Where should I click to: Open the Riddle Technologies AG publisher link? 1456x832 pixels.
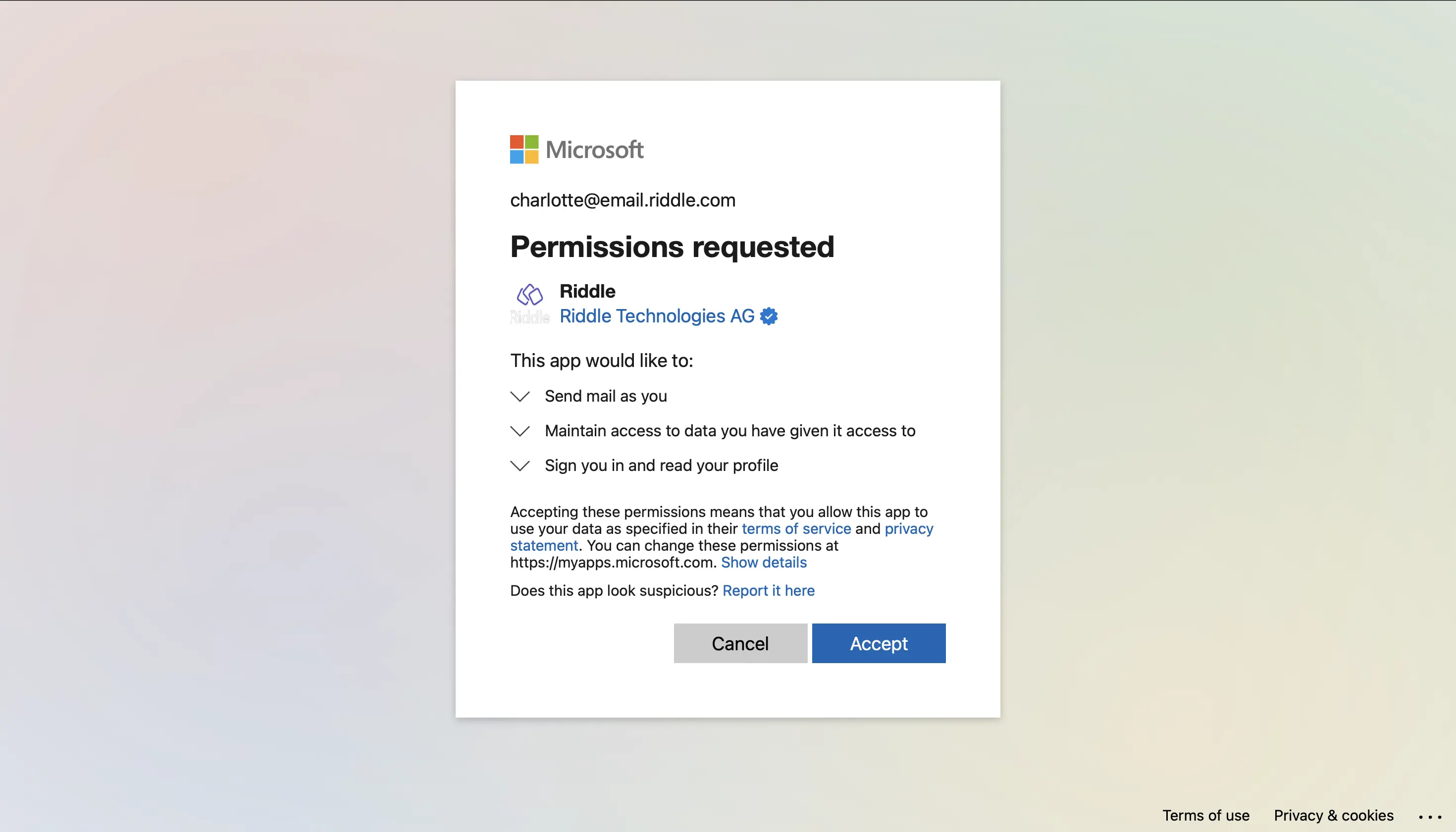657,316
